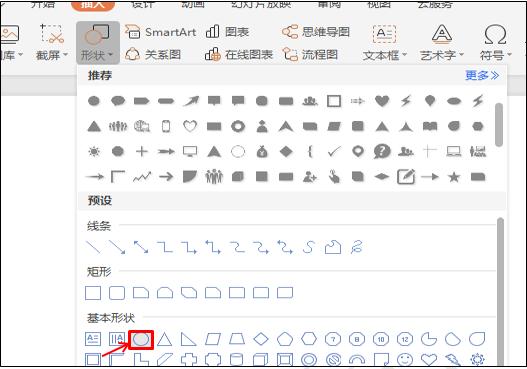Choose the right triangle in 基本形状
Viewport: 527px width, 369px height.
pos(189,339)
